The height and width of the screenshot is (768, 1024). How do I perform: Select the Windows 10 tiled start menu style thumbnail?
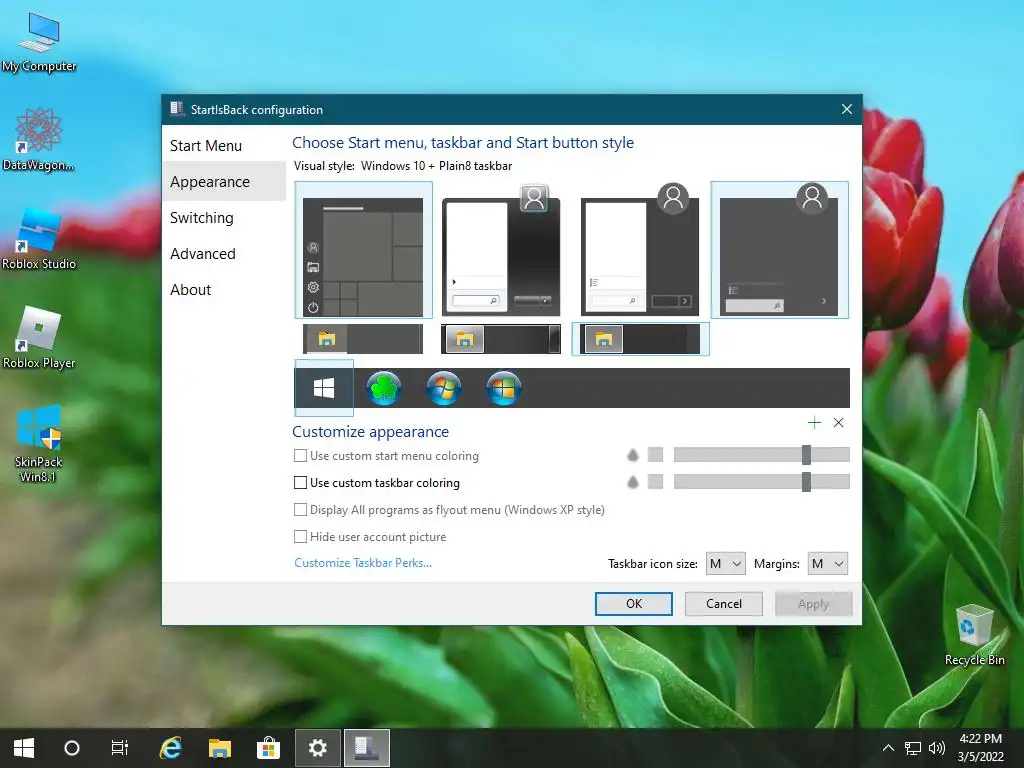pos(364,250)
